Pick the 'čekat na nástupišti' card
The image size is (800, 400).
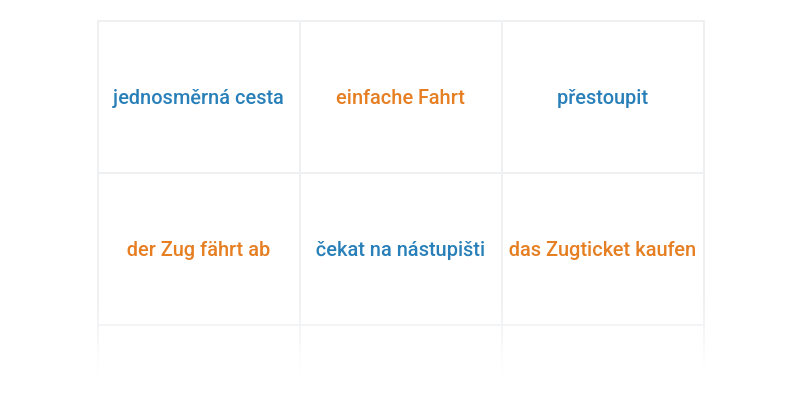pos(401,249)
